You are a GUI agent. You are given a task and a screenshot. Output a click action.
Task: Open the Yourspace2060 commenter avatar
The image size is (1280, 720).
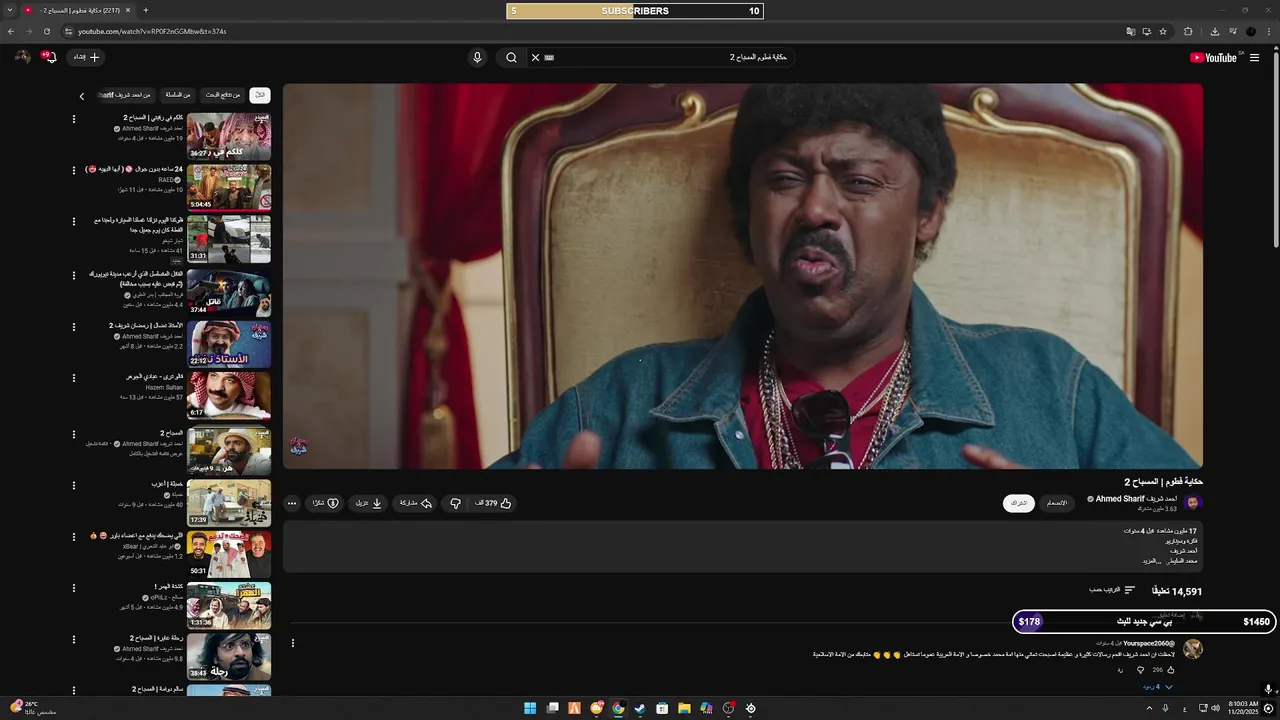(x=1192, y=649)
